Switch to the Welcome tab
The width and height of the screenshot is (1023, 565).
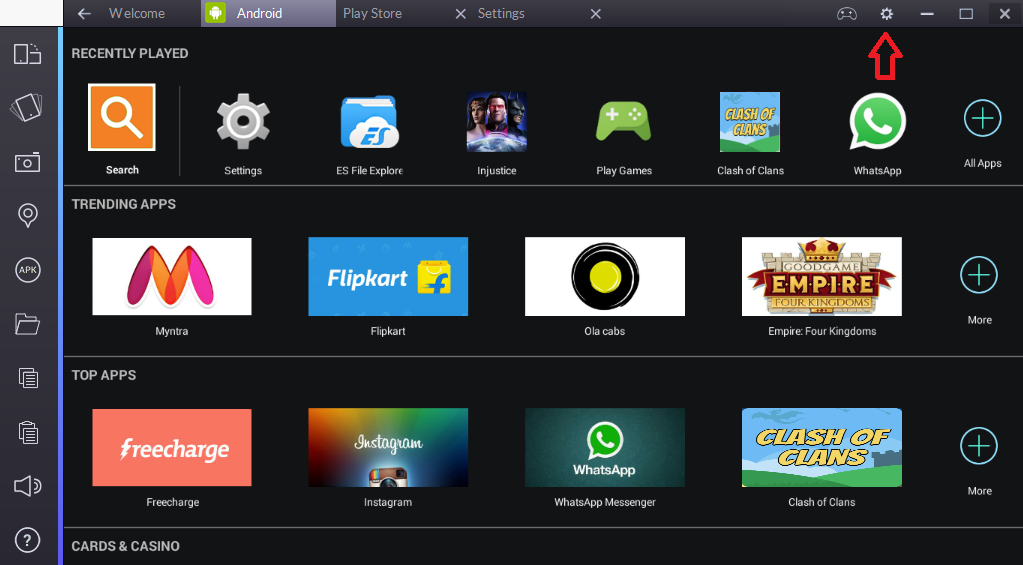136,14
